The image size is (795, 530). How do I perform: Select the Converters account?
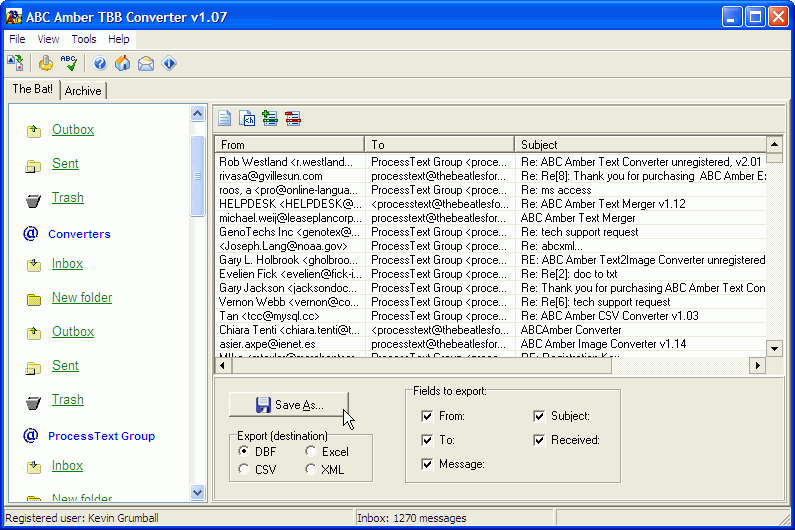[79, 234]
